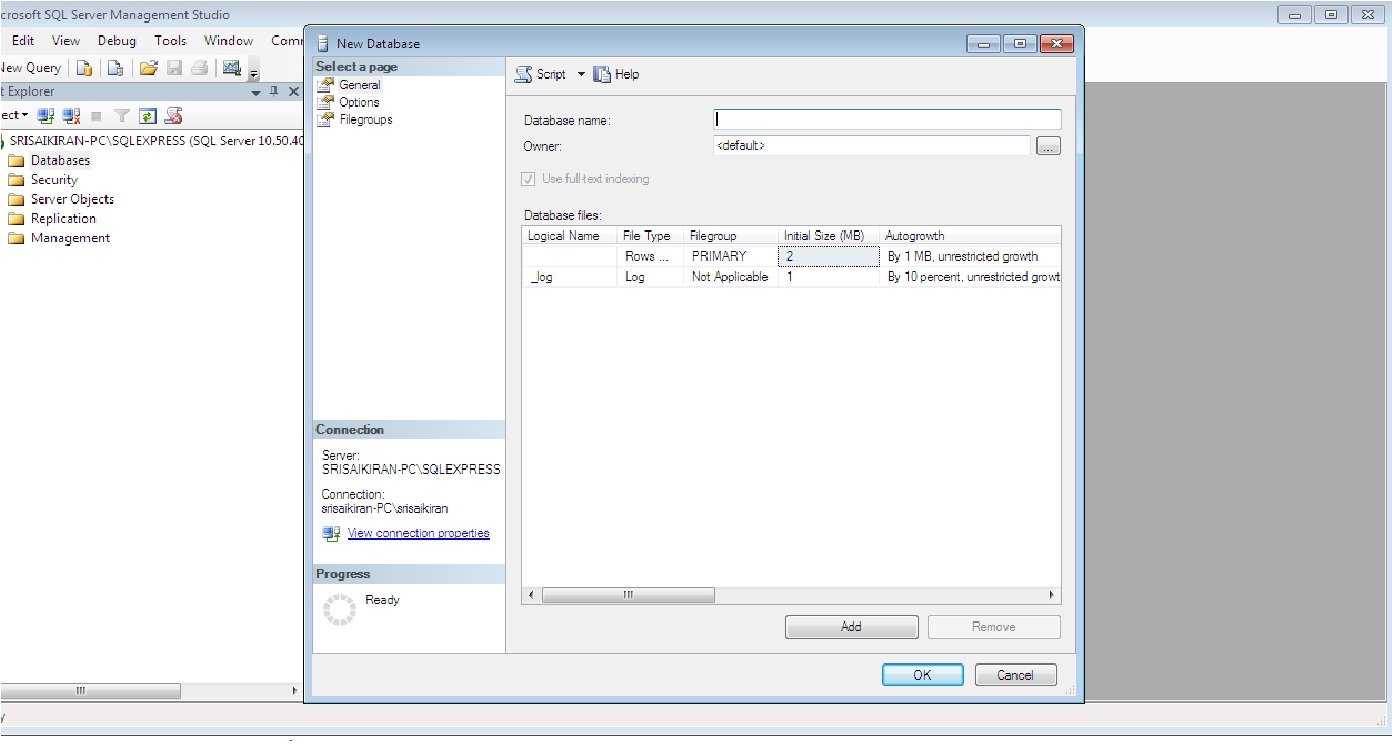This screenshot has width=1392, height=744.
Task: Click the Not Applicable filegroup cell
Action: [x=731, y=277]
